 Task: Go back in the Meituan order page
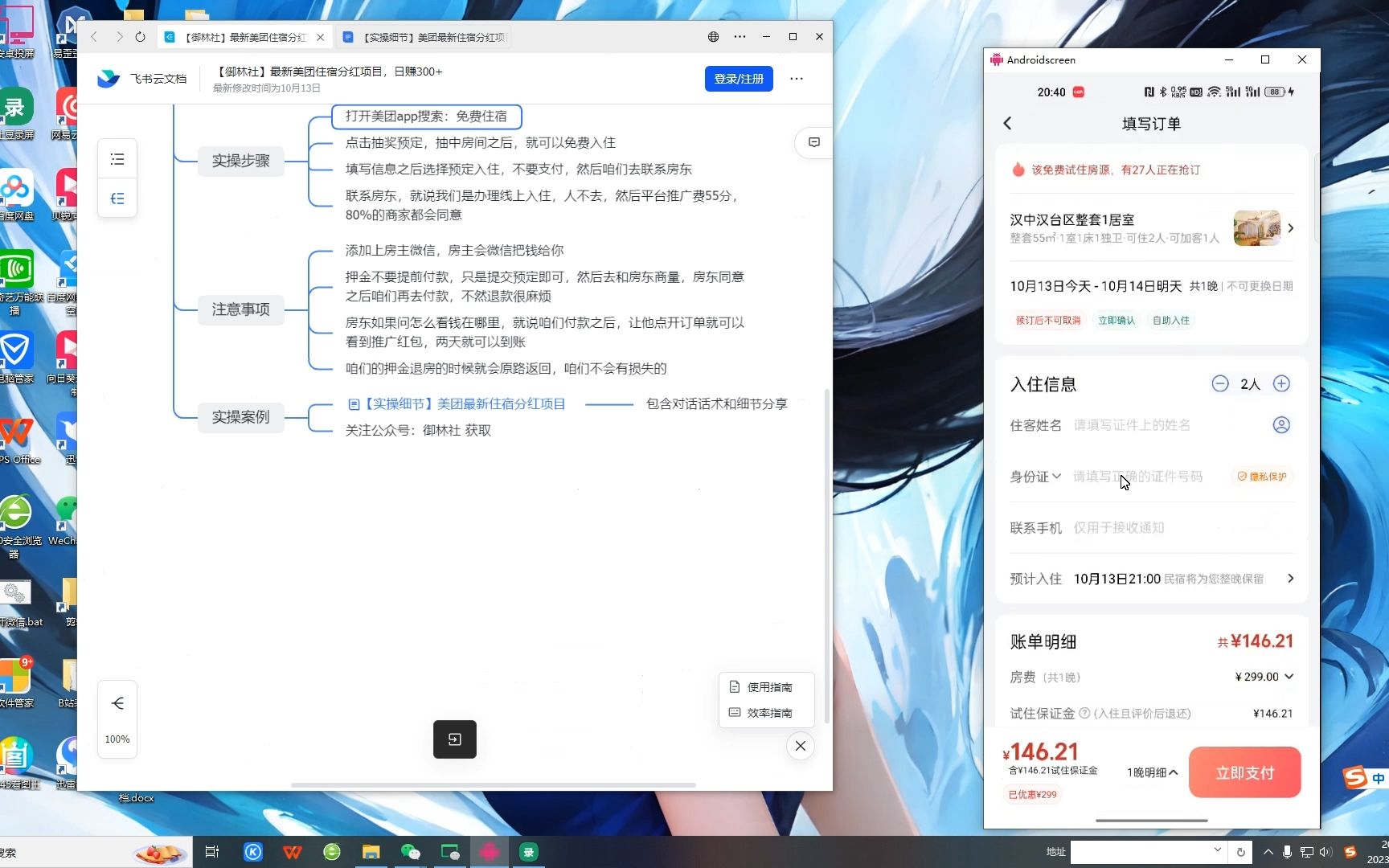click(x=1007, y=123)
